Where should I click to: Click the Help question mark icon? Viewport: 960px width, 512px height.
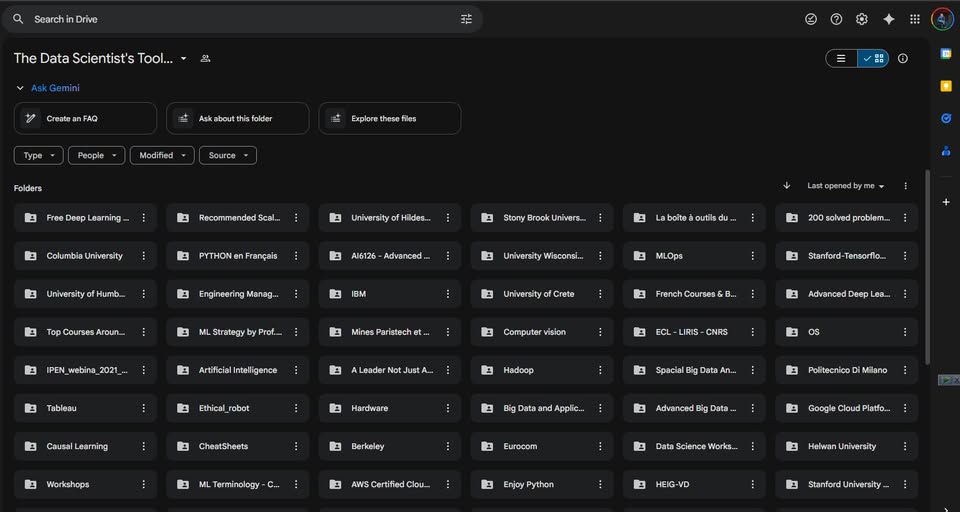pyautogui.click(x=836, y=19)
